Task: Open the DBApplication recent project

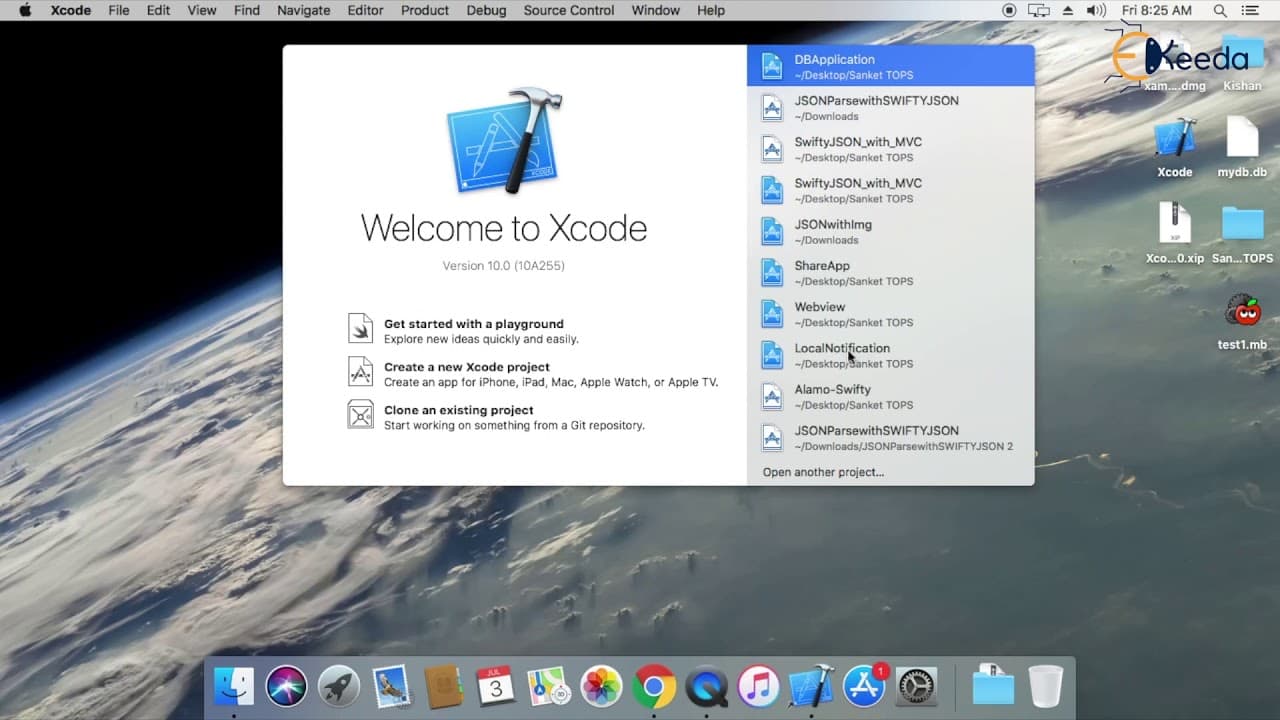Action: (890, 66)
